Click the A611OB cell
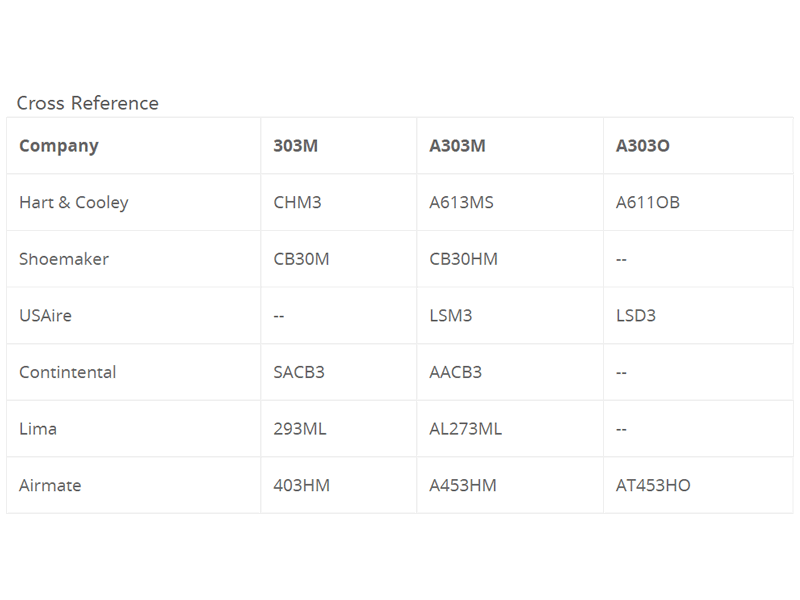Viewport: 800px width, 600px height. (x=647, y=202)
